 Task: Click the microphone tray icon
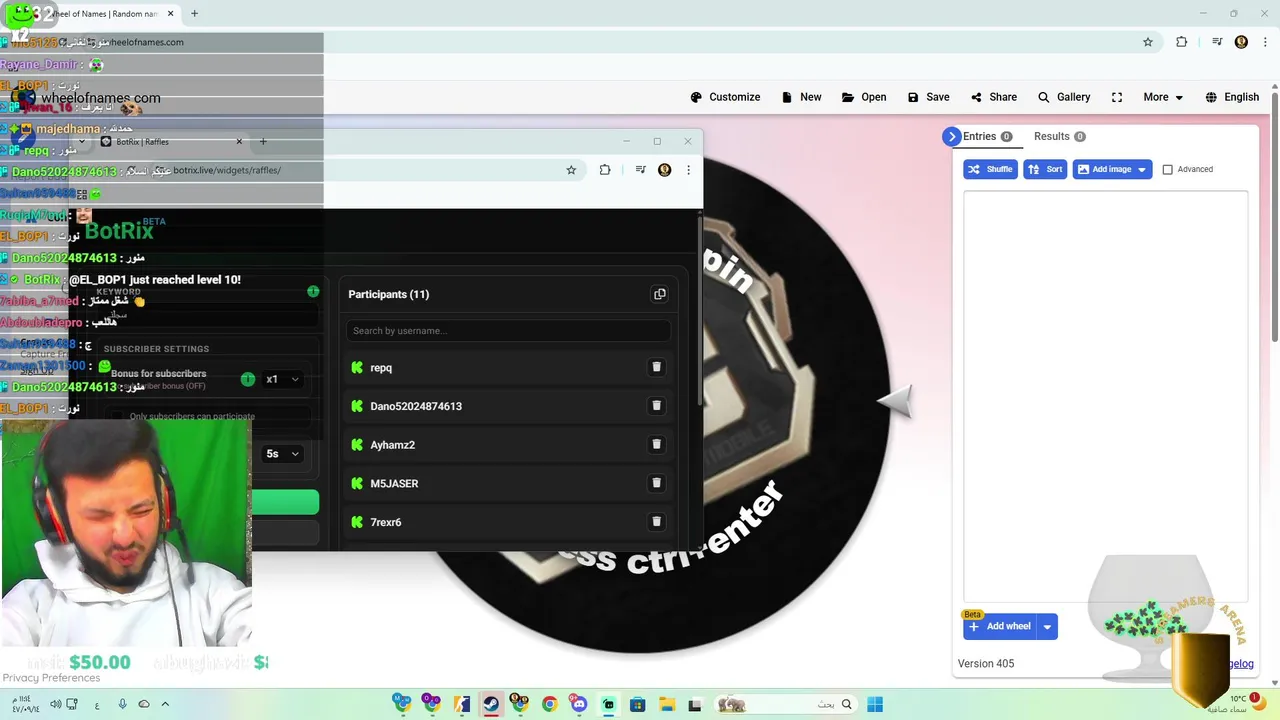123,704
